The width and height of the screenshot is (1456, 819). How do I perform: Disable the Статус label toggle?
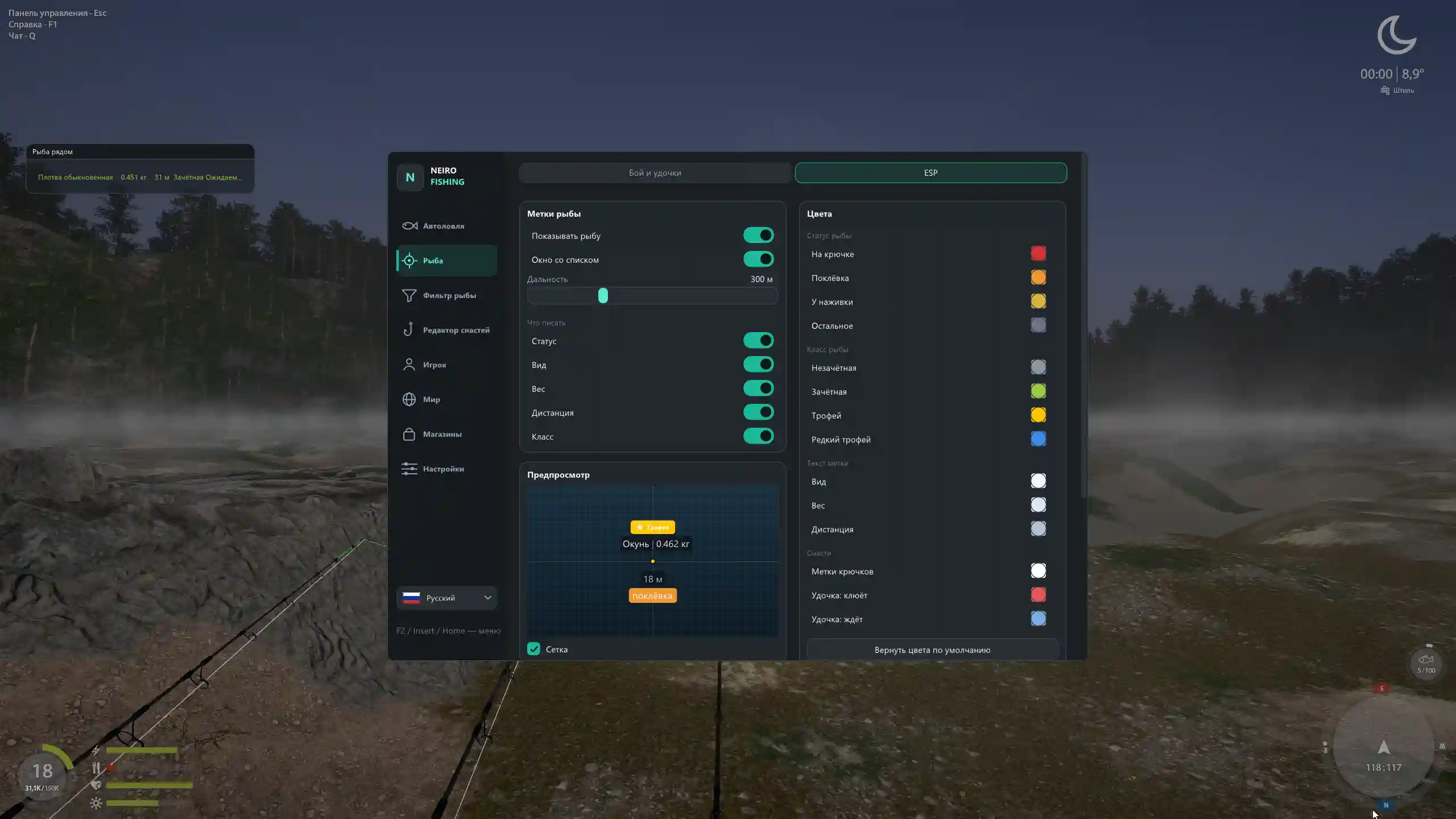click(x=759, y=340)
